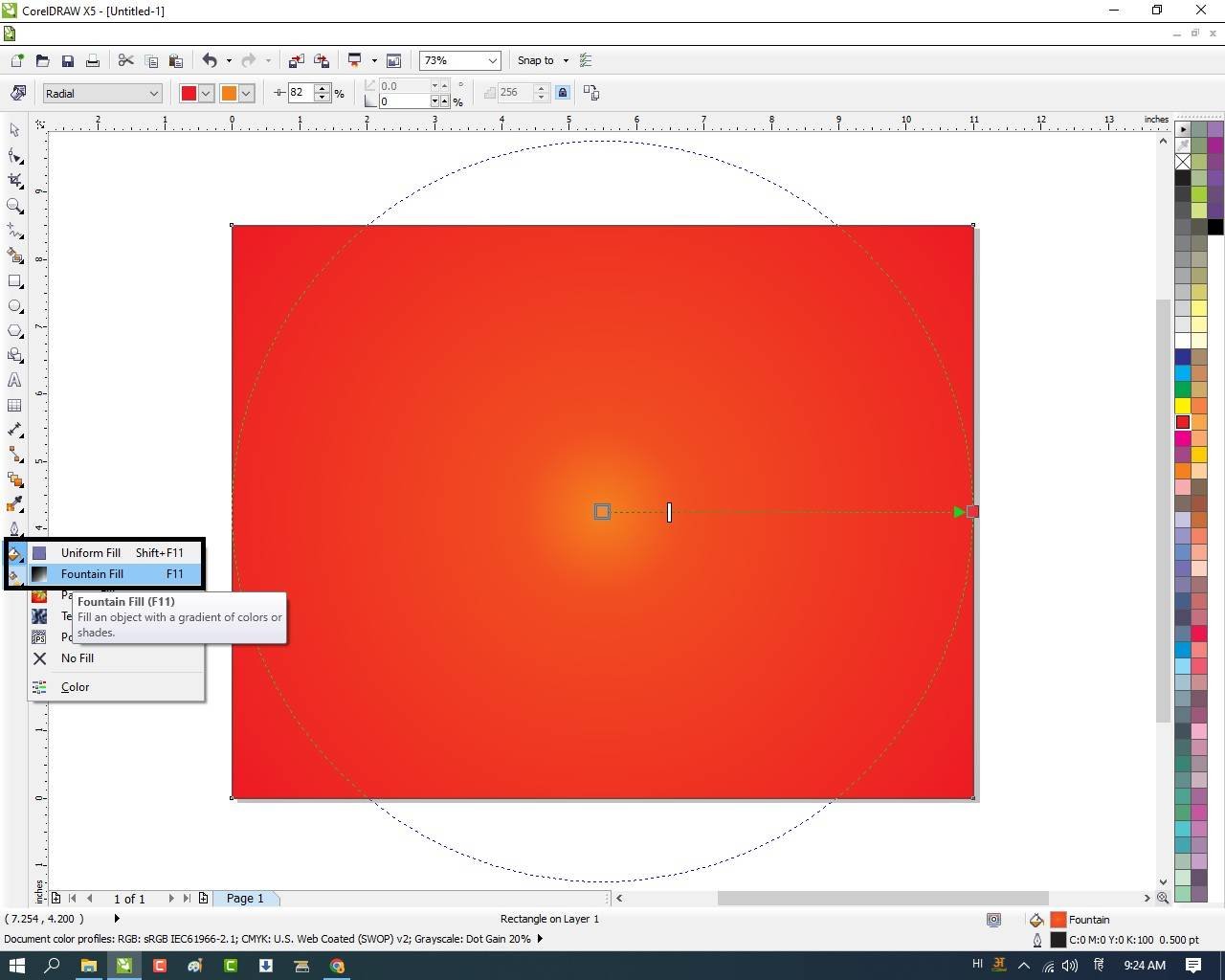This screenshot has width=1225, height=980.
Task: Go to the last page arrow
Action: (187, 899)
